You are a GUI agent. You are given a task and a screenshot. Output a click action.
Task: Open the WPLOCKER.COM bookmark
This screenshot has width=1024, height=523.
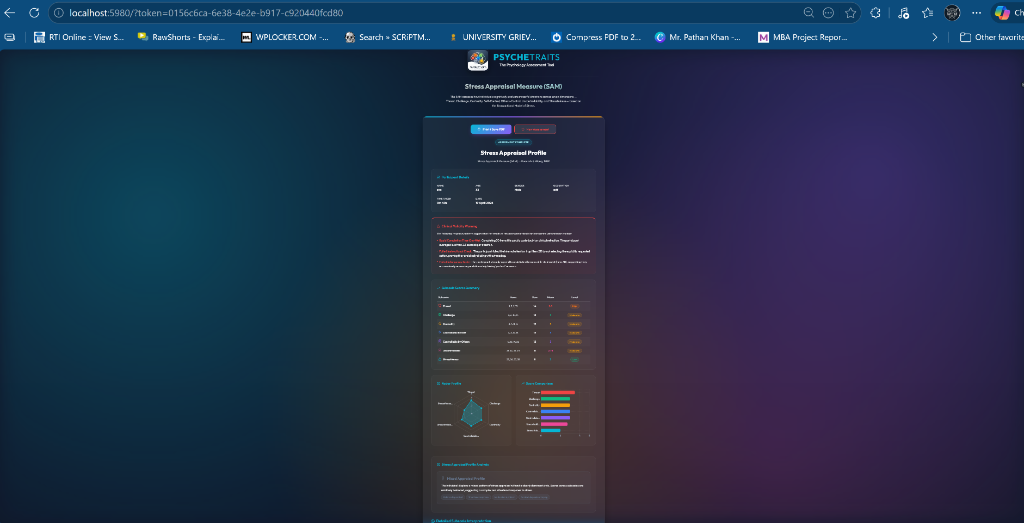[x=285, y=37]
